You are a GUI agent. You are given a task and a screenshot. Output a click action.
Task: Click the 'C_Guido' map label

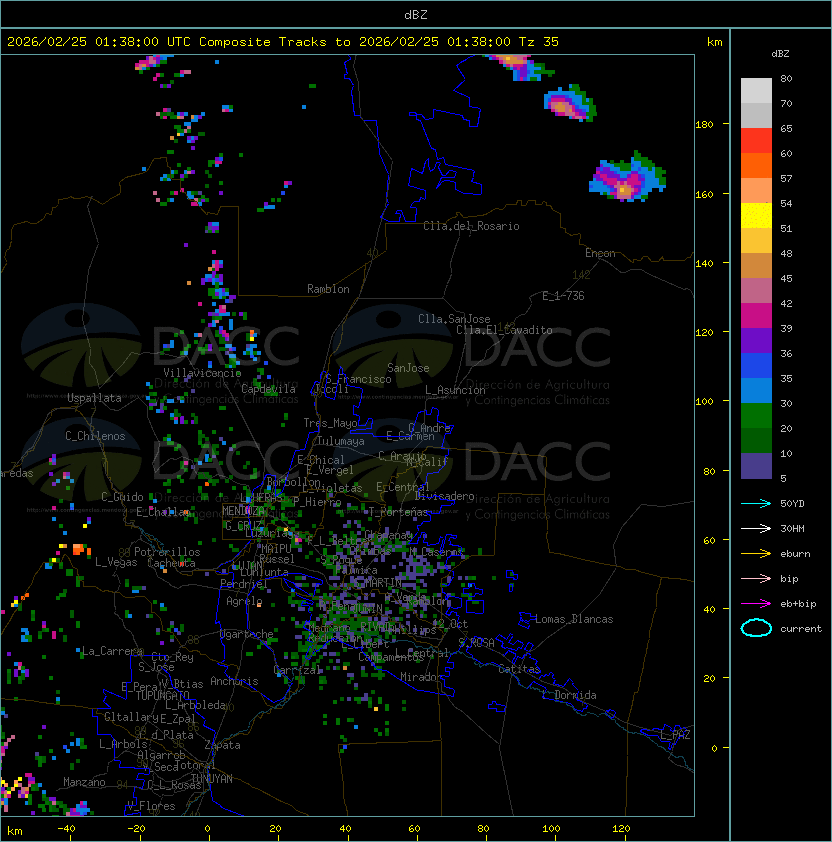click(x=122, y=497)
